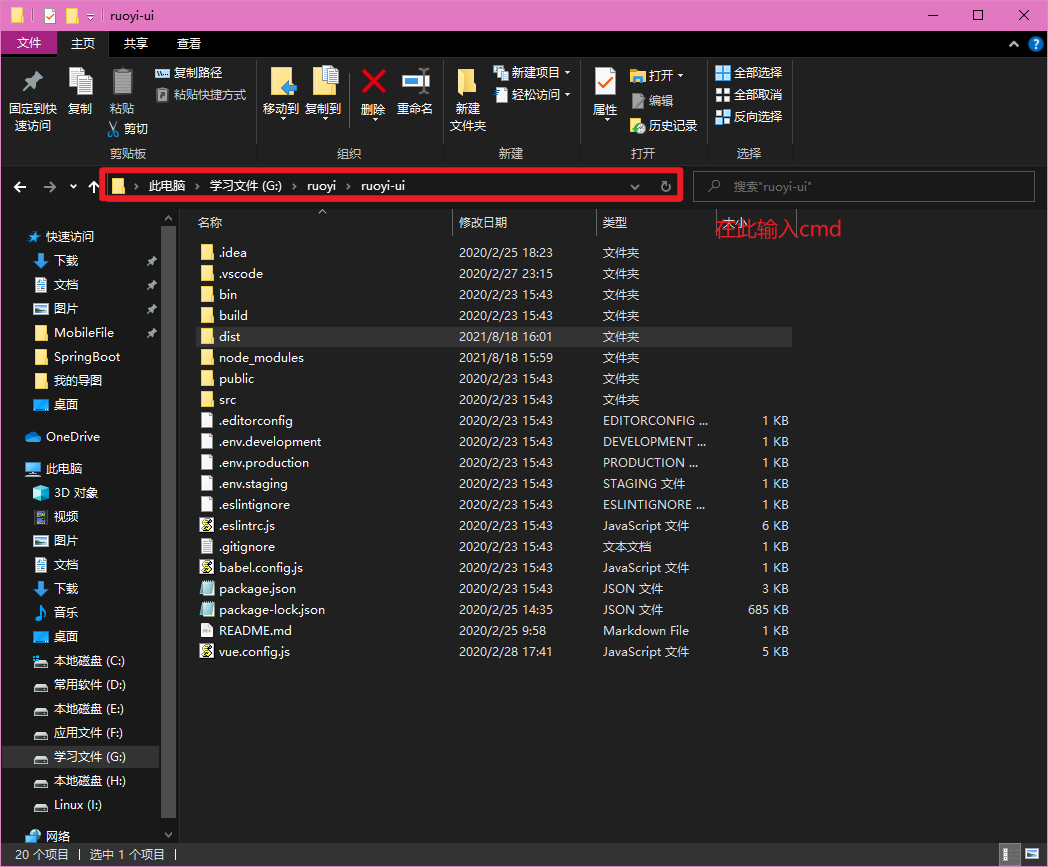
Task: Click the navigation pane scrollbar
Action: click(168, 521)
